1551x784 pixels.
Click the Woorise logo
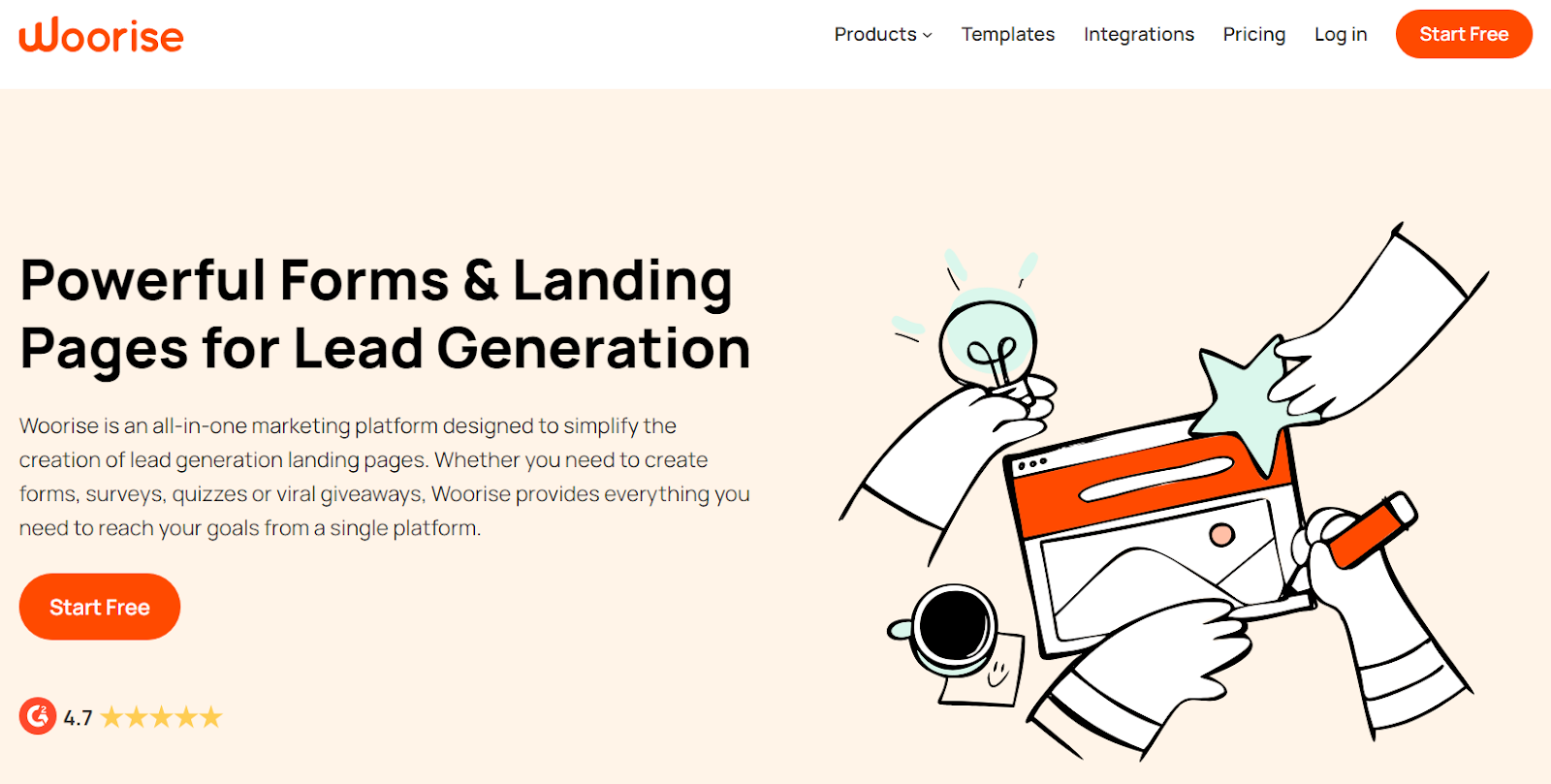click(101, 35)
